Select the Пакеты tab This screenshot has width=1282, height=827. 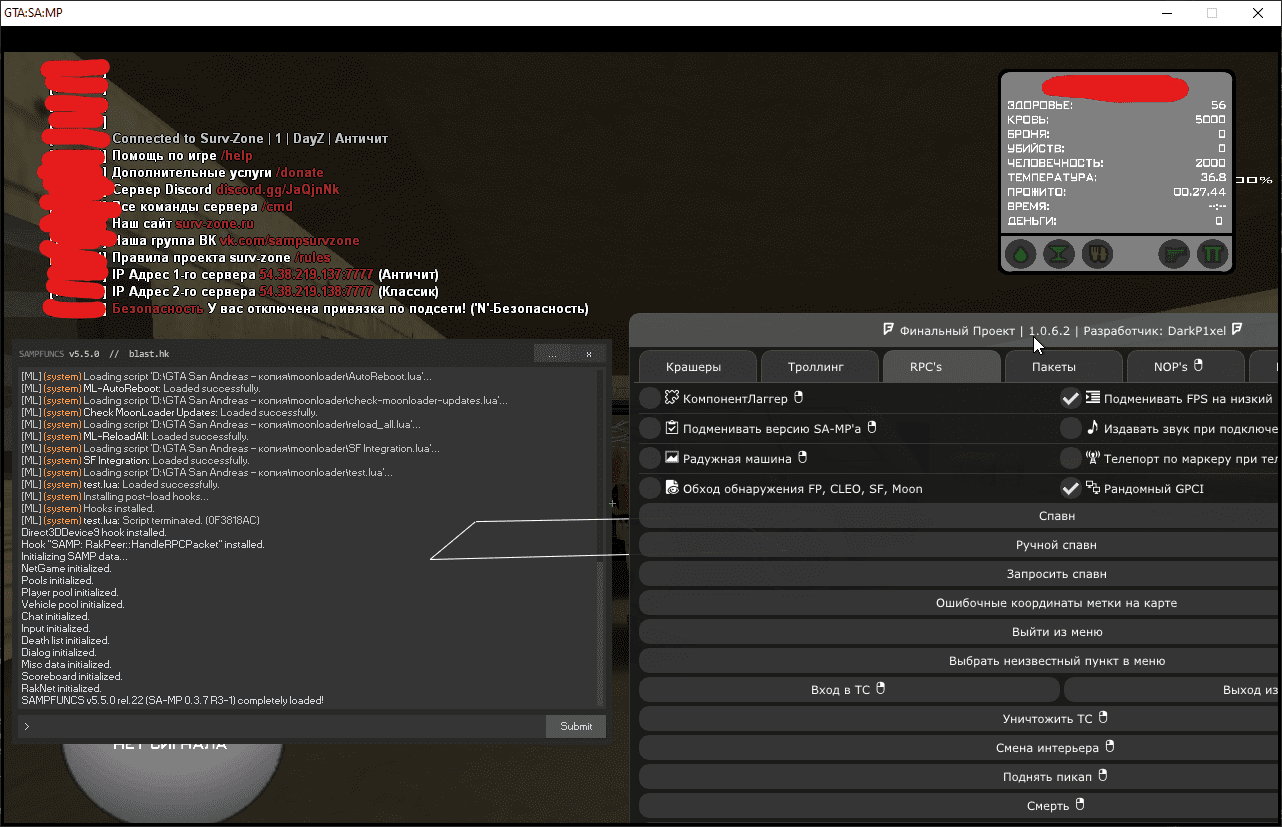(x=1054, y=367)
